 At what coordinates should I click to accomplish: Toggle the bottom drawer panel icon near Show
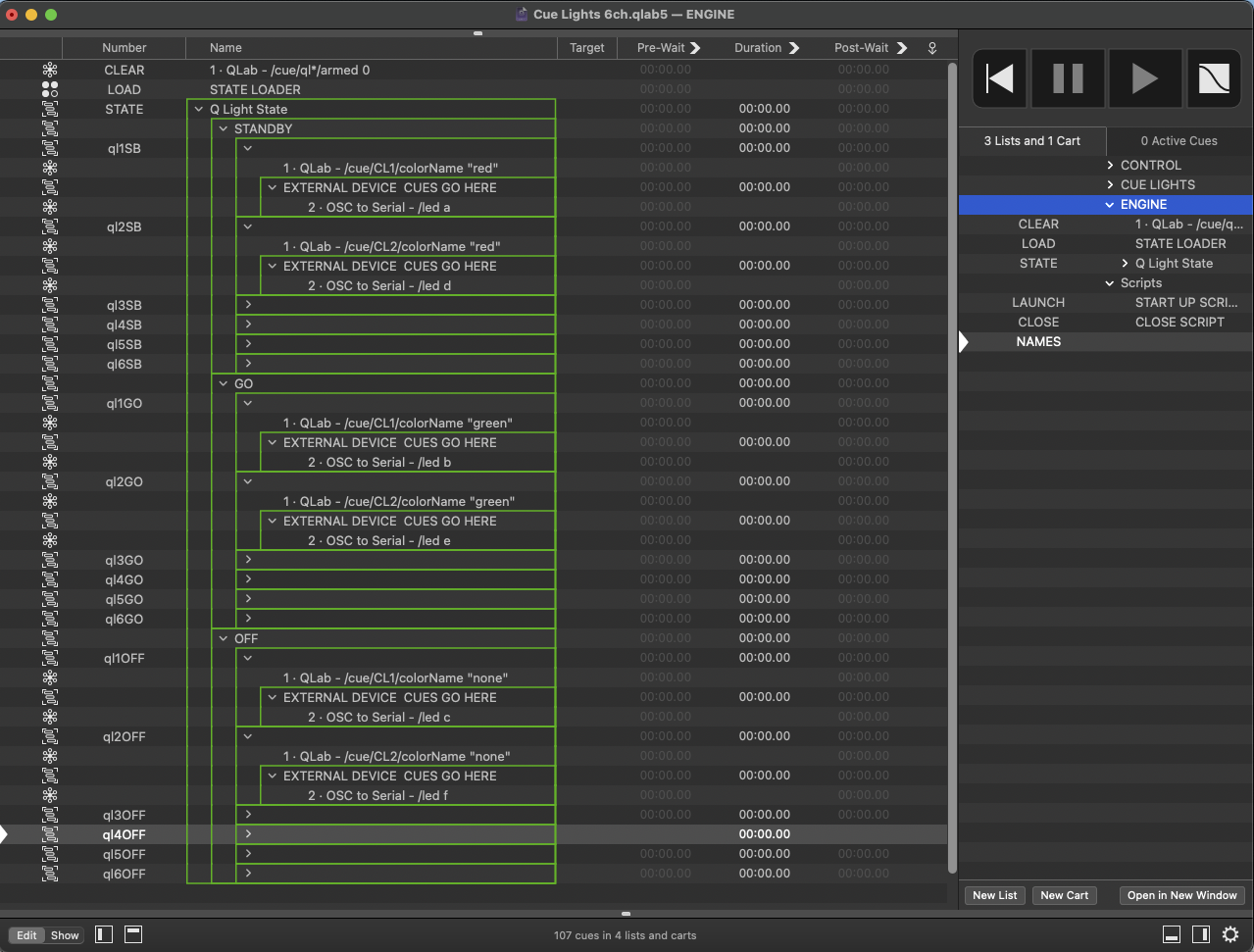(133, 934)
